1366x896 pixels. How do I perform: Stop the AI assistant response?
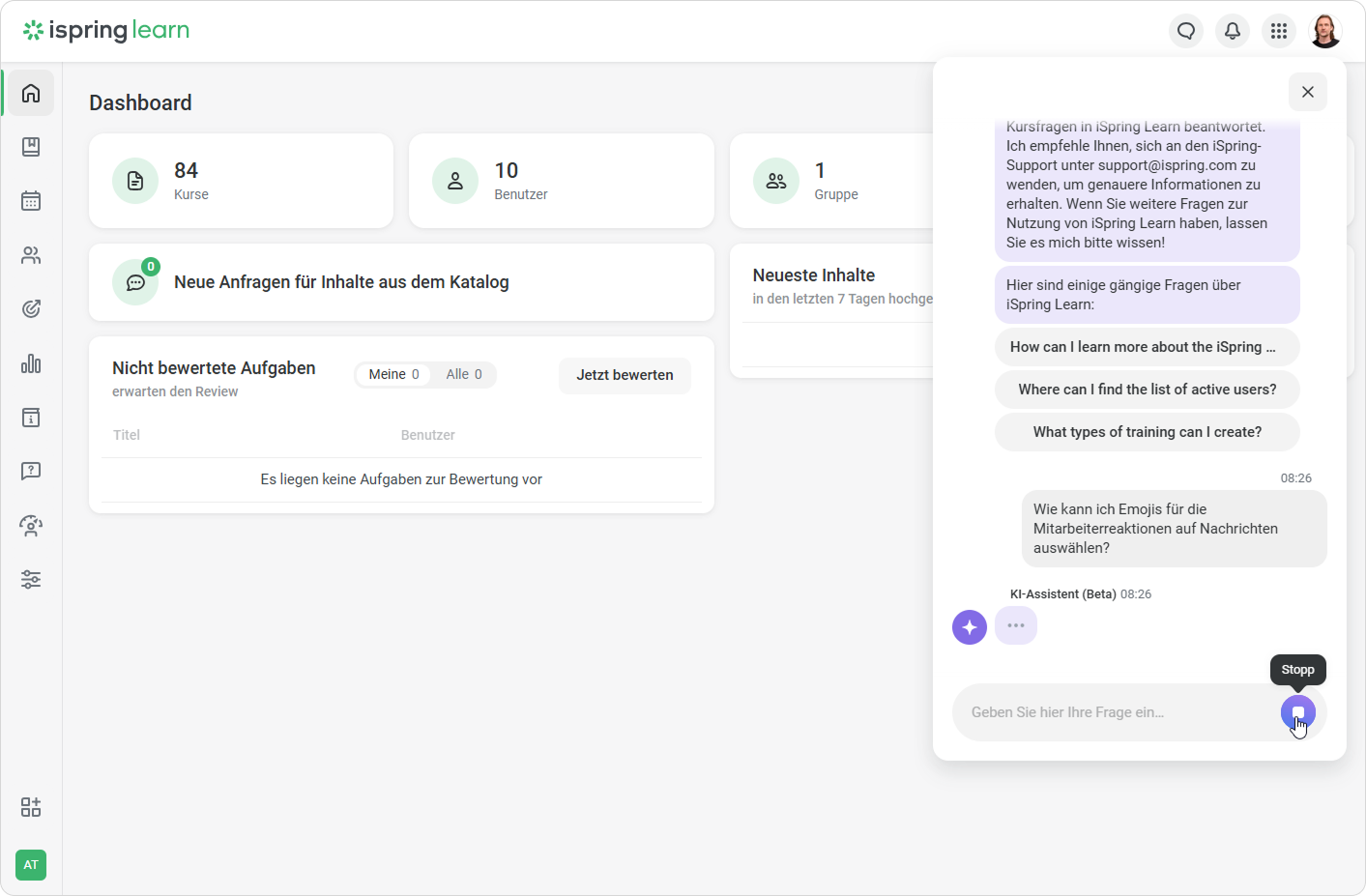pos(1297,712)
